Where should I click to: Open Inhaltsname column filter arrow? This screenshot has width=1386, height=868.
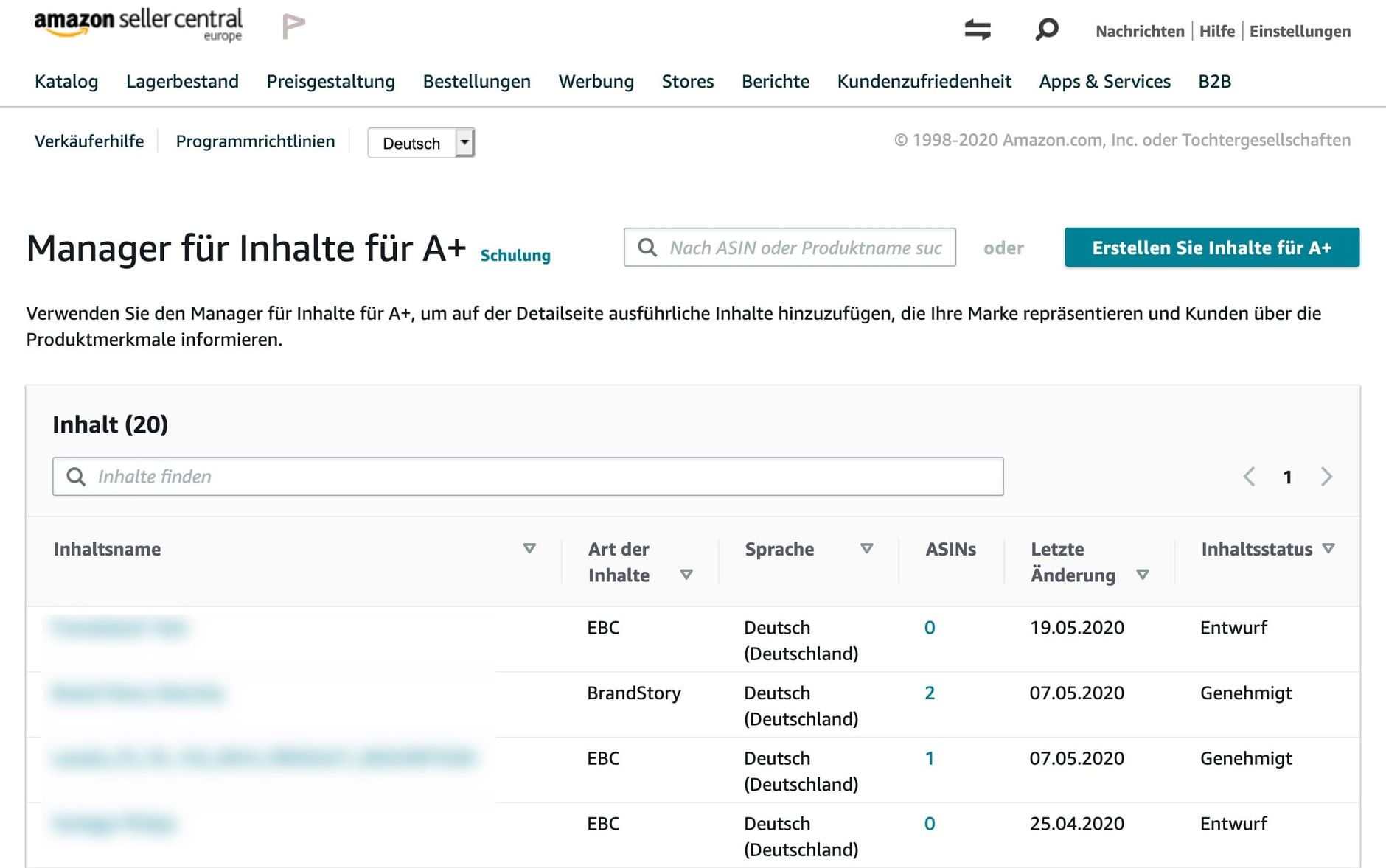click(x=529, y=548)
